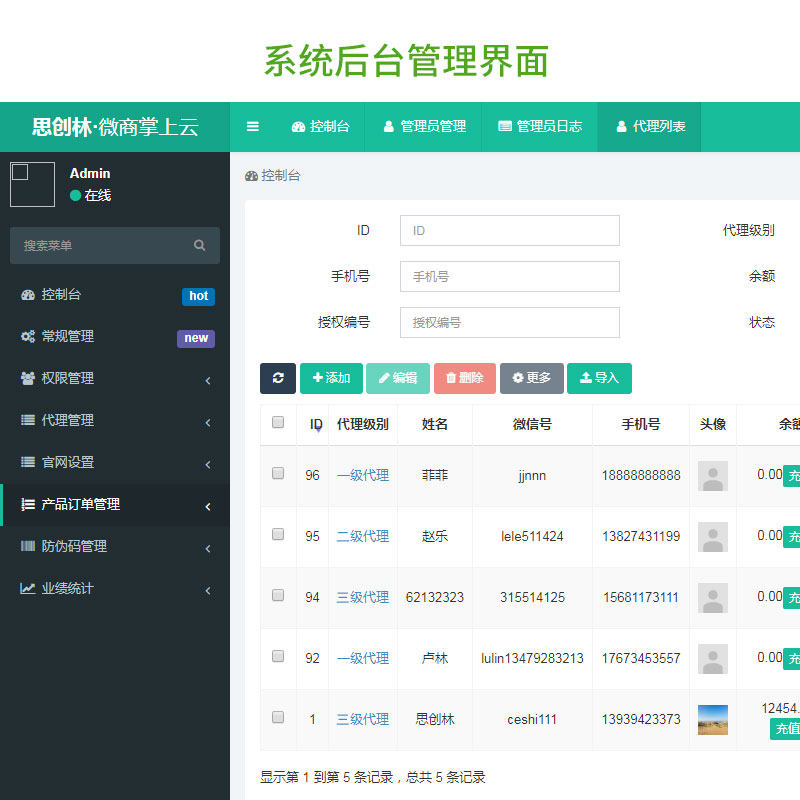Click the 添加 button
800x800 pixels.
click(x=331, y=378)
